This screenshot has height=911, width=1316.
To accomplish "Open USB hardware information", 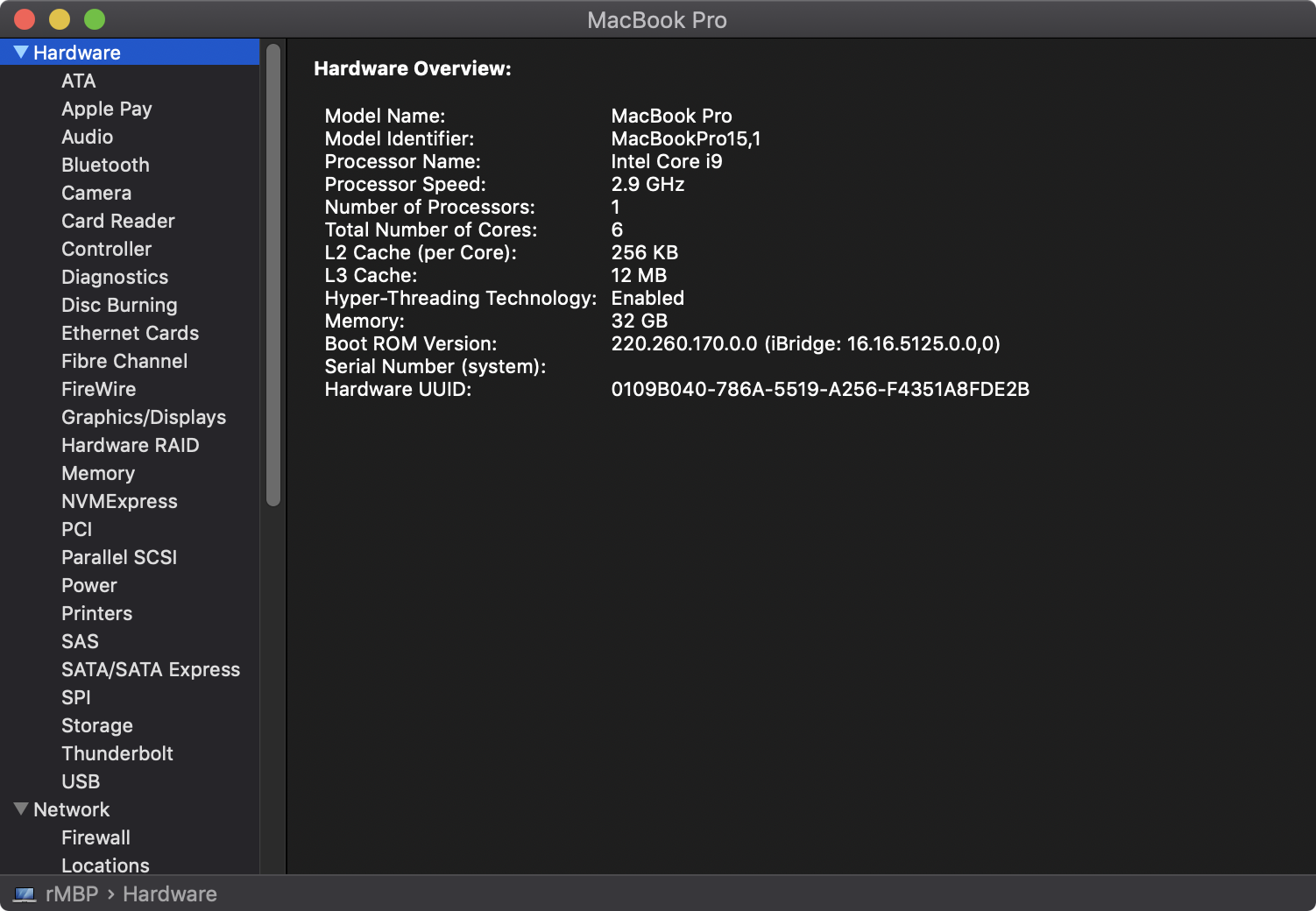I will pos(81,781).
